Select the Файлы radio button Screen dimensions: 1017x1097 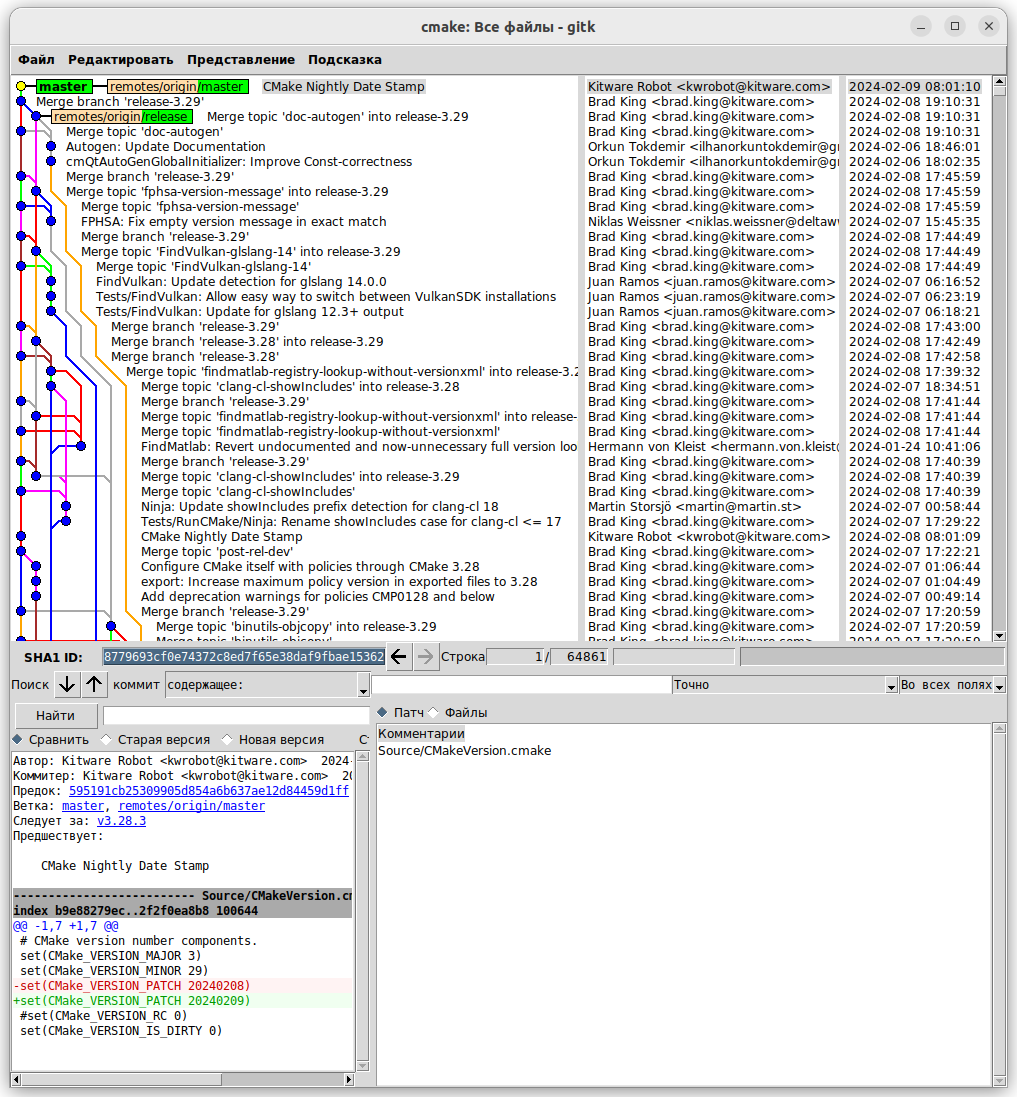(x=433, y=713)
